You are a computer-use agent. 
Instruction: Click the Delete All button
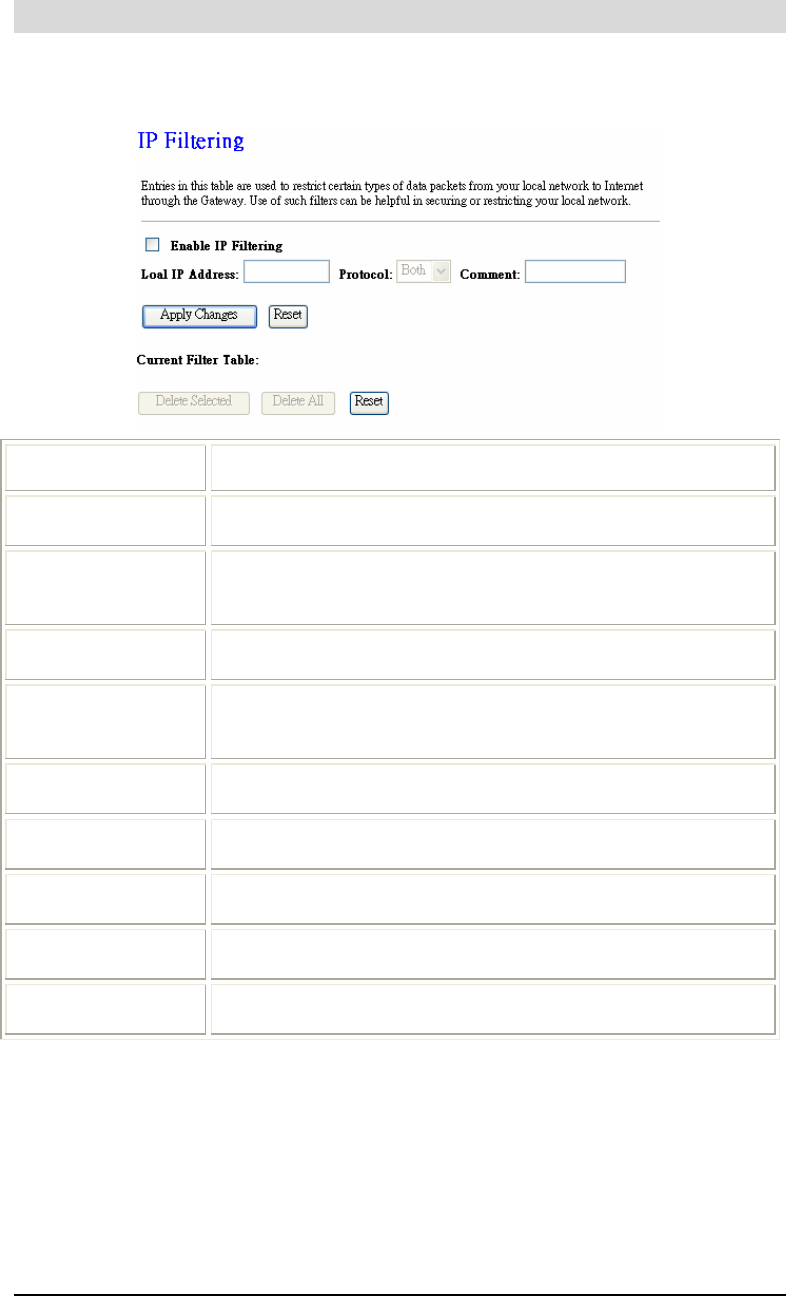[x=298, y=402]
